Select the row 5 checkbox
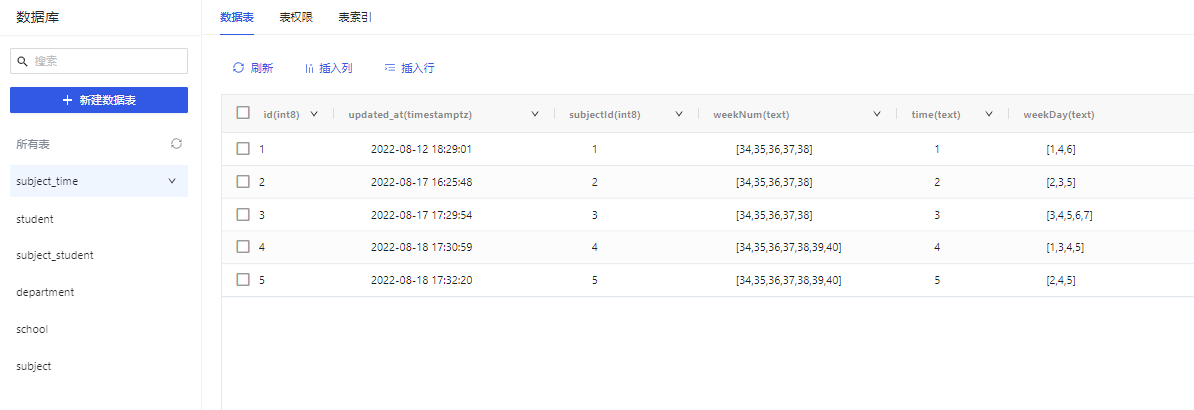Viewport: 1194px width, 410px height. [243, 280]
